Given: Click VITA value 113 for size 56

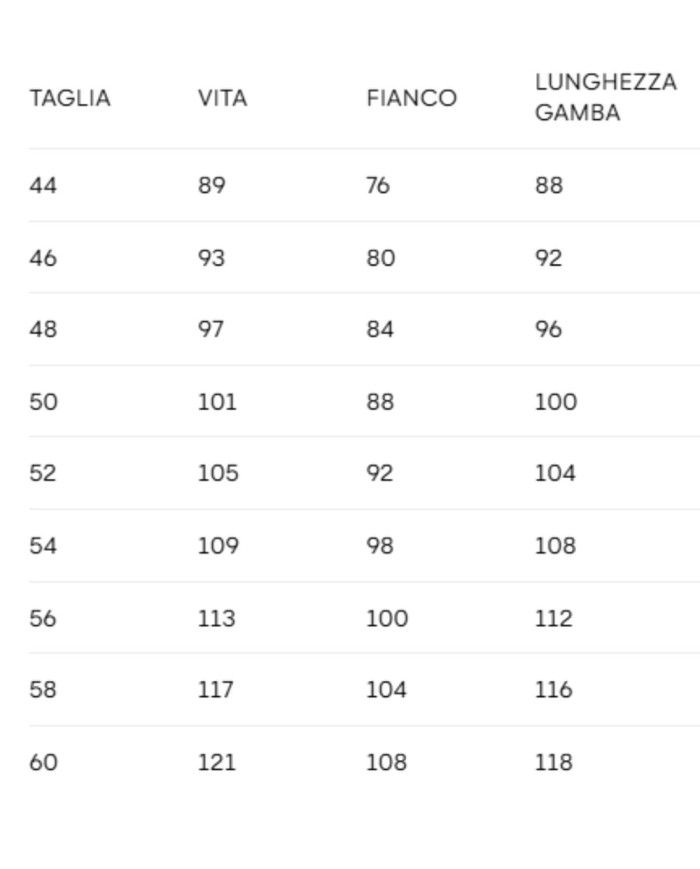Looking at the screenshot, I should [x=216, y=618].
